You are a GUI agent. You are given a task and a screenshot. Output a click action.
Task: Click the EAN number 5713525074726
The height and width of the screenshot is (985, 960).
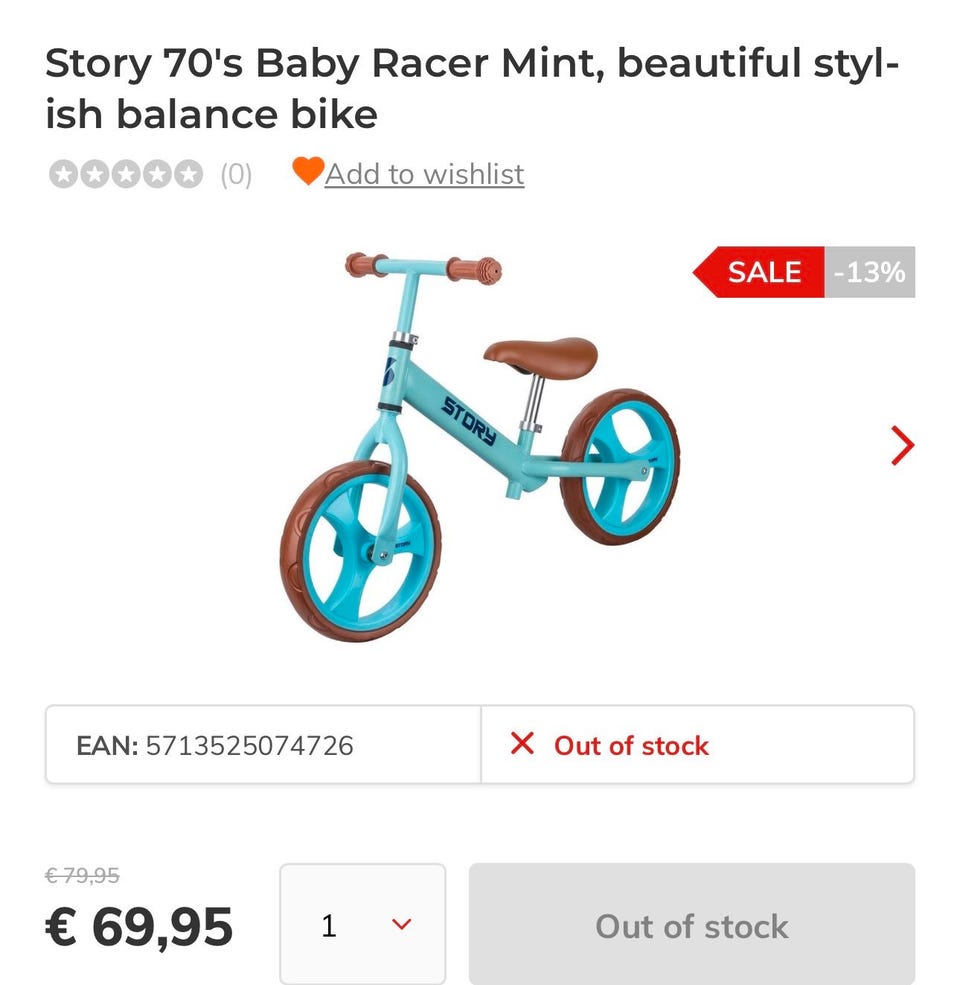pos(249,745)
